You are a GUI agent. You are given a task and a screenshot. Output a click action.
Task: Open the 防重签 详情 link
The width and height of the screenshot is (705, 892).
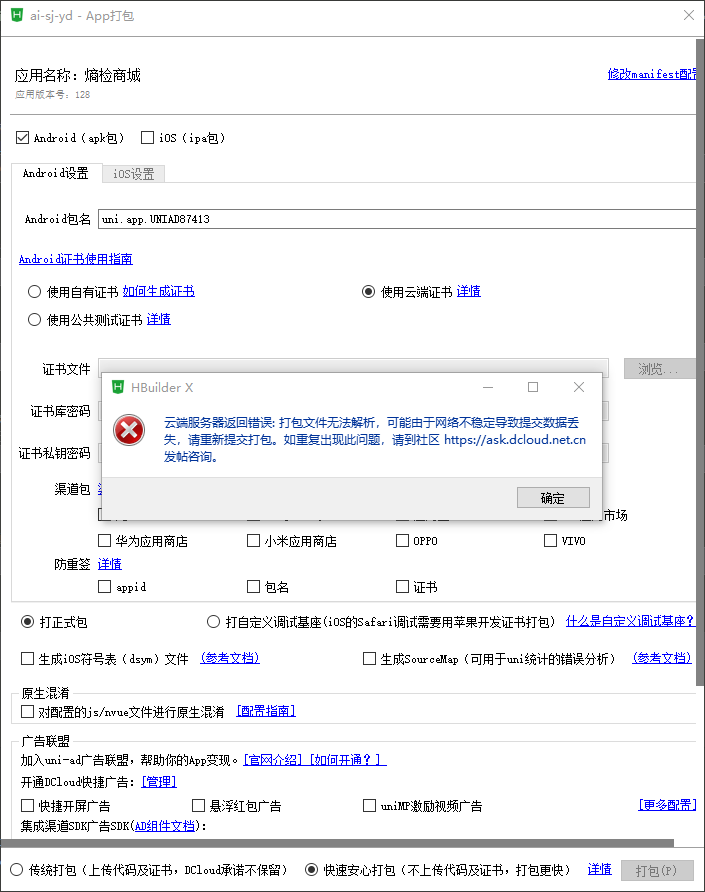coord(110,564)
